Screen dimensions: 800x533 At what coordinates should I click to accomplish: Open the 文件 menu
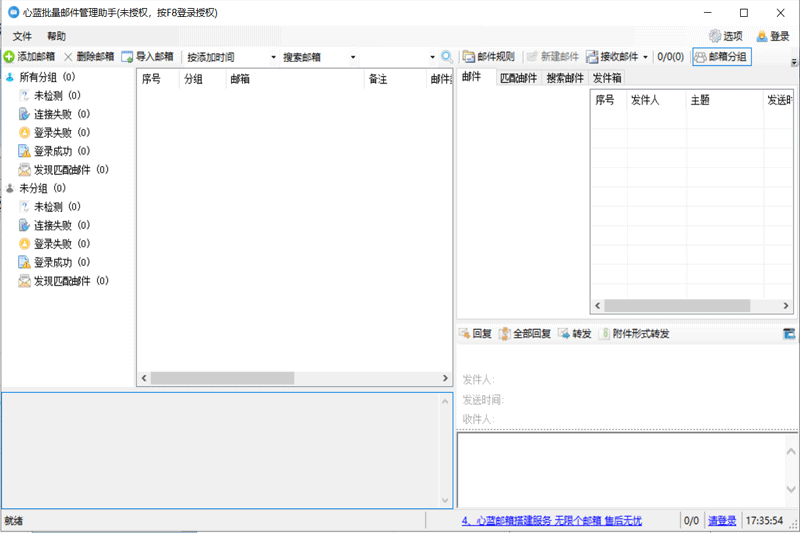coord(22,36)
